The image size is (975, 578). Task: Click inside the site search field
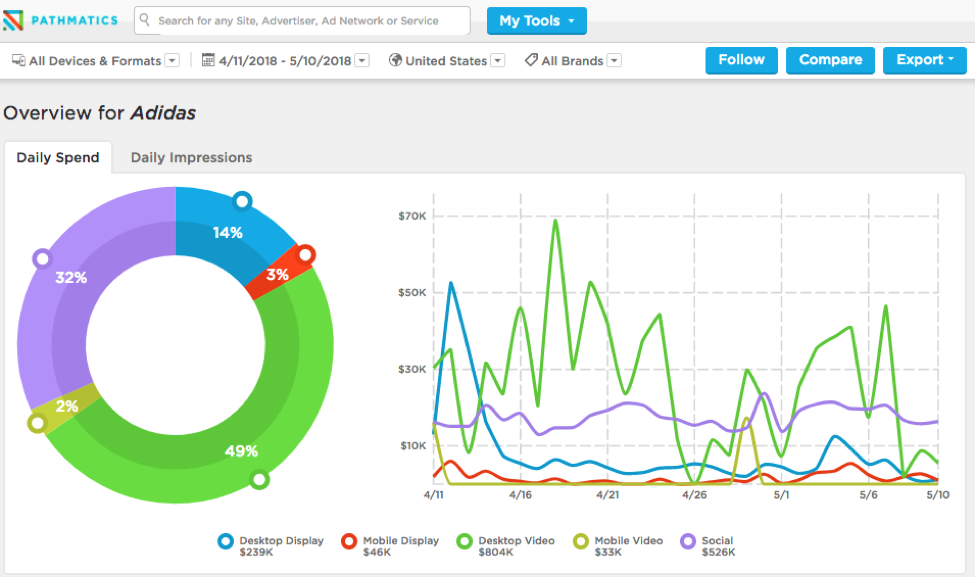[x=300, y=21]
